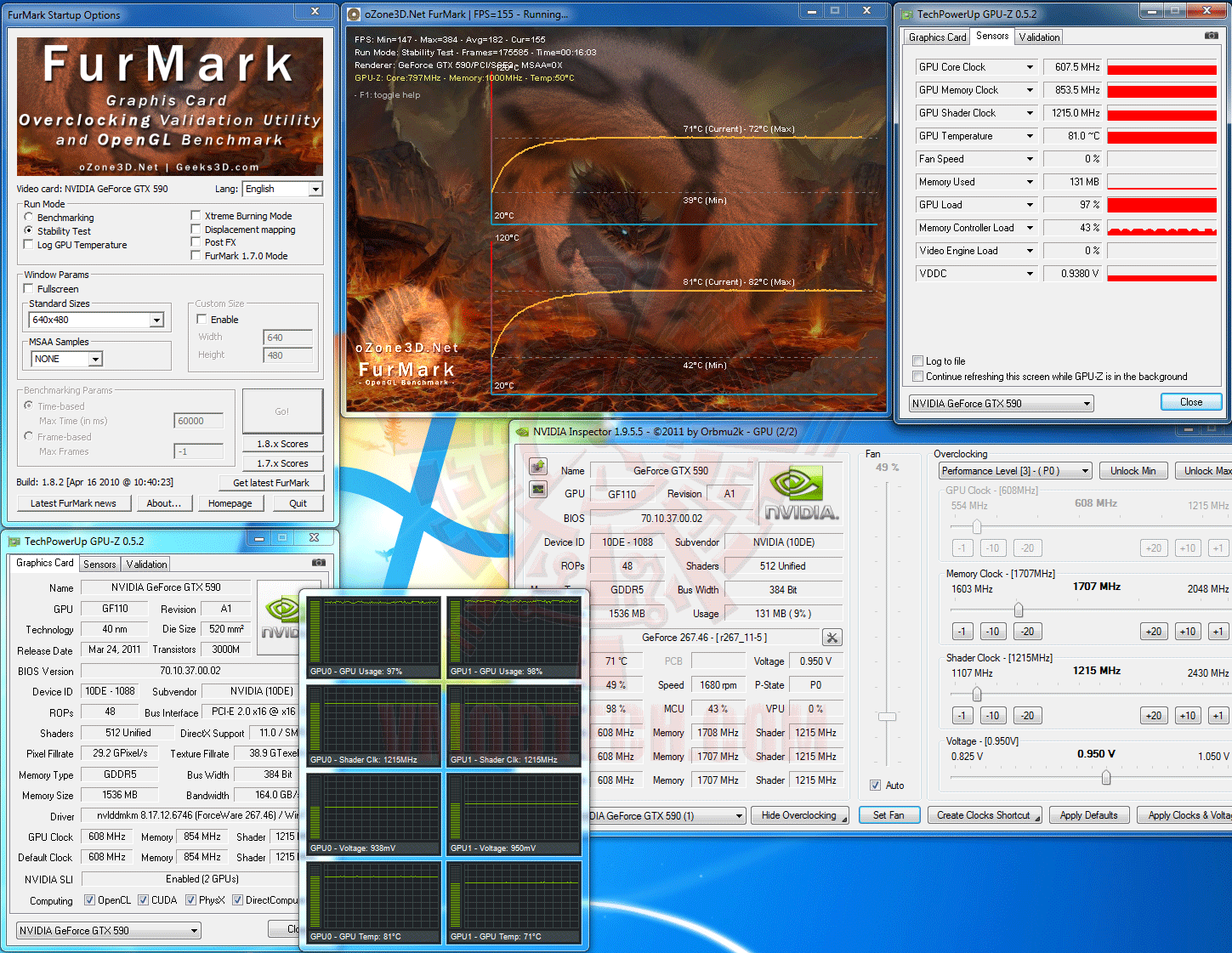The width and height of the screenshot is (1232, 953).
Task: Switch to Validation tab in top GPU-Z window
Action: tap(1039, 37)
